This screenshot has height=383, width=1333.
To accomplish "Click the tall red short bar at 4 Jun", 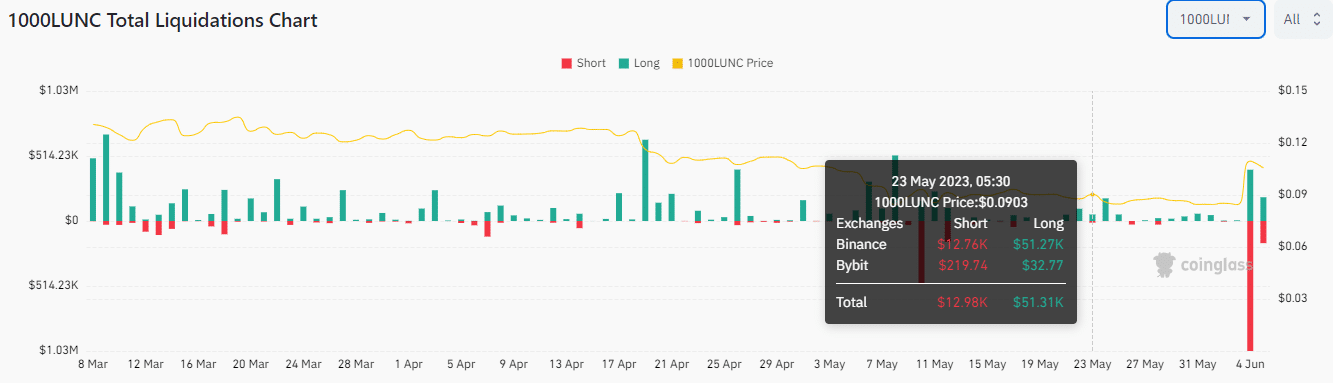I will 1250,285.
